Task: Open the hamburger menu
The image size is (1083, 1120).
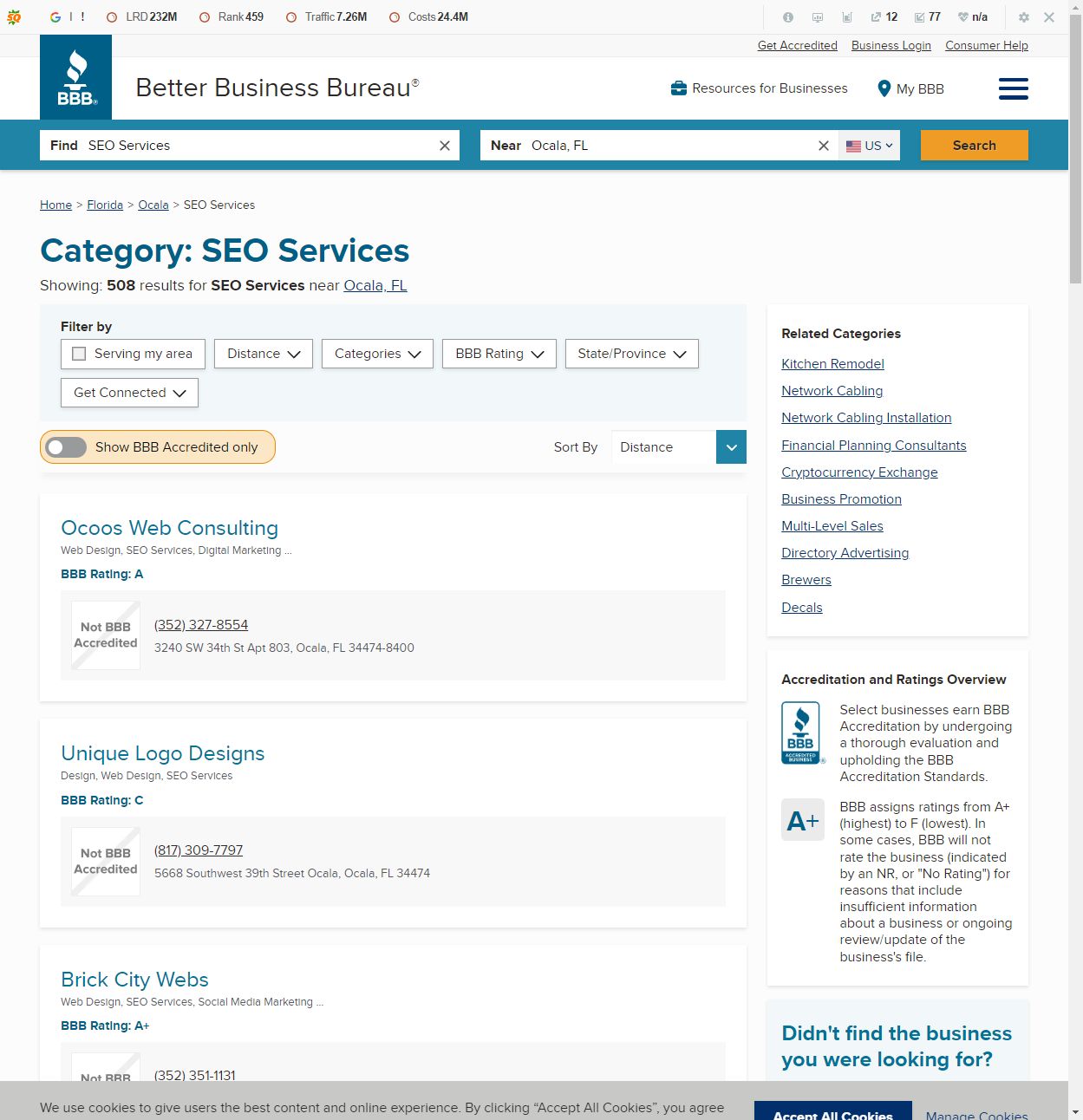Action: click(1013, 88)
